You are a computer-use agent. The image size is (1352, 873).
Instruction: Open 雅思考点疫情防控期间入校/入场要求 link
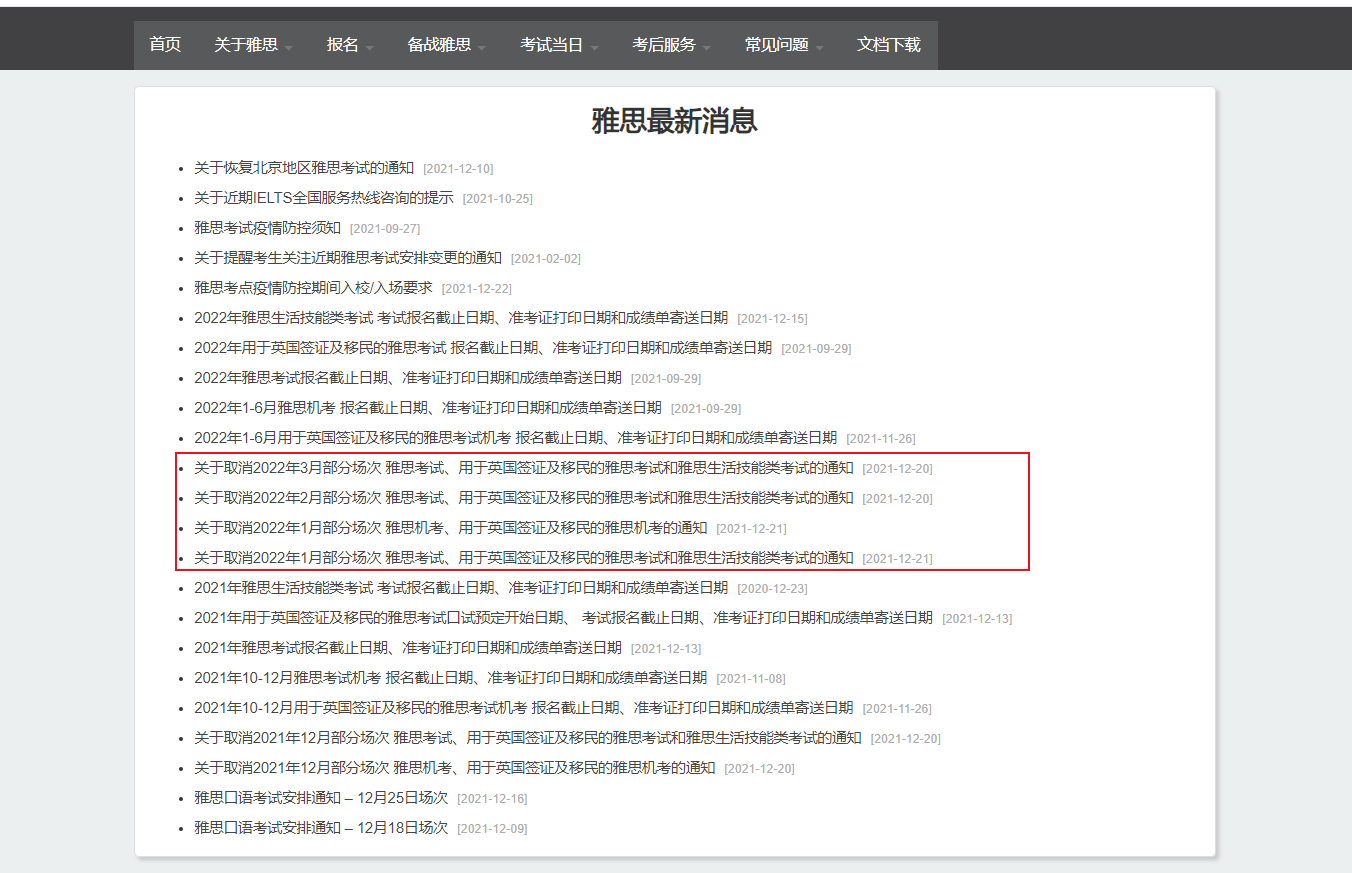pos(313,288)
